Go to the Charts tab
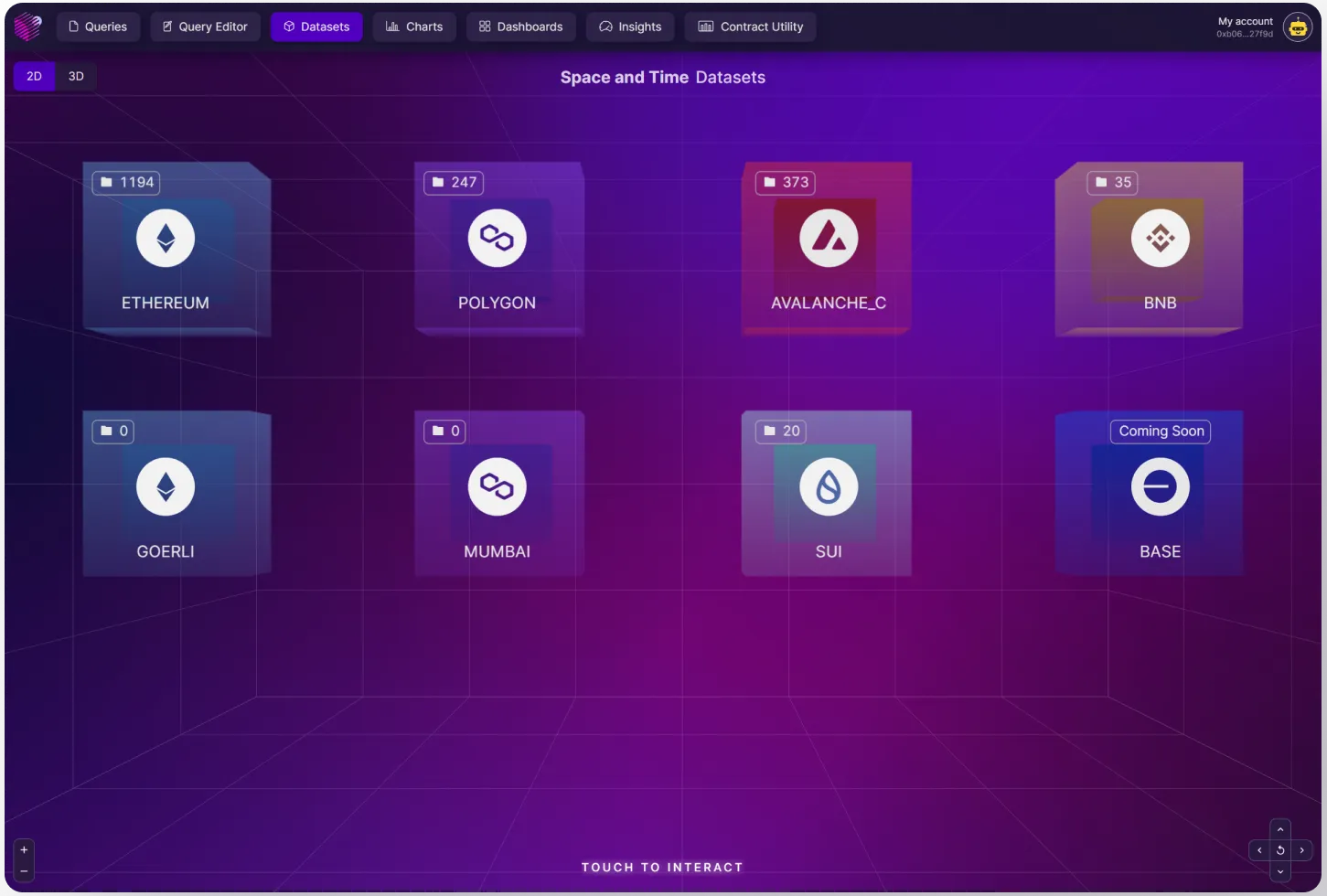This screenshot has height=896, width=1327. (x=414, y=27)
